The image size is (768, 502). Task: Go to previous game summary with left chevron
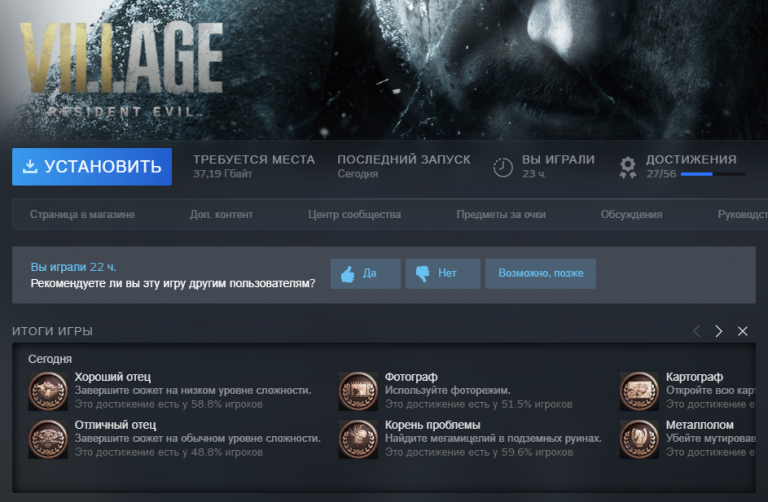pos(696,332)
